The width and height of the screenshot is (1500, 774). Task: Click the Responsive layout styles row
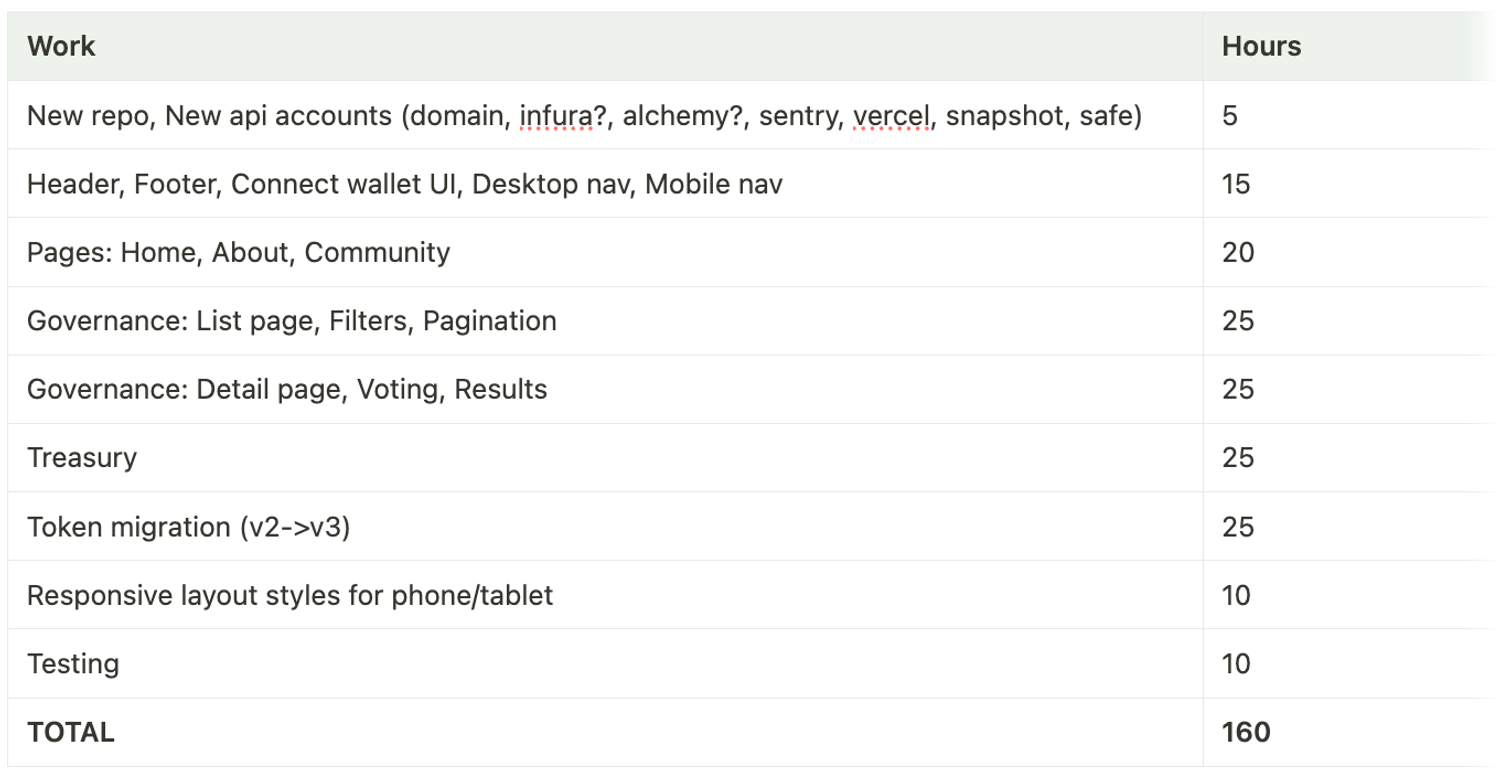tap(754, 596)
